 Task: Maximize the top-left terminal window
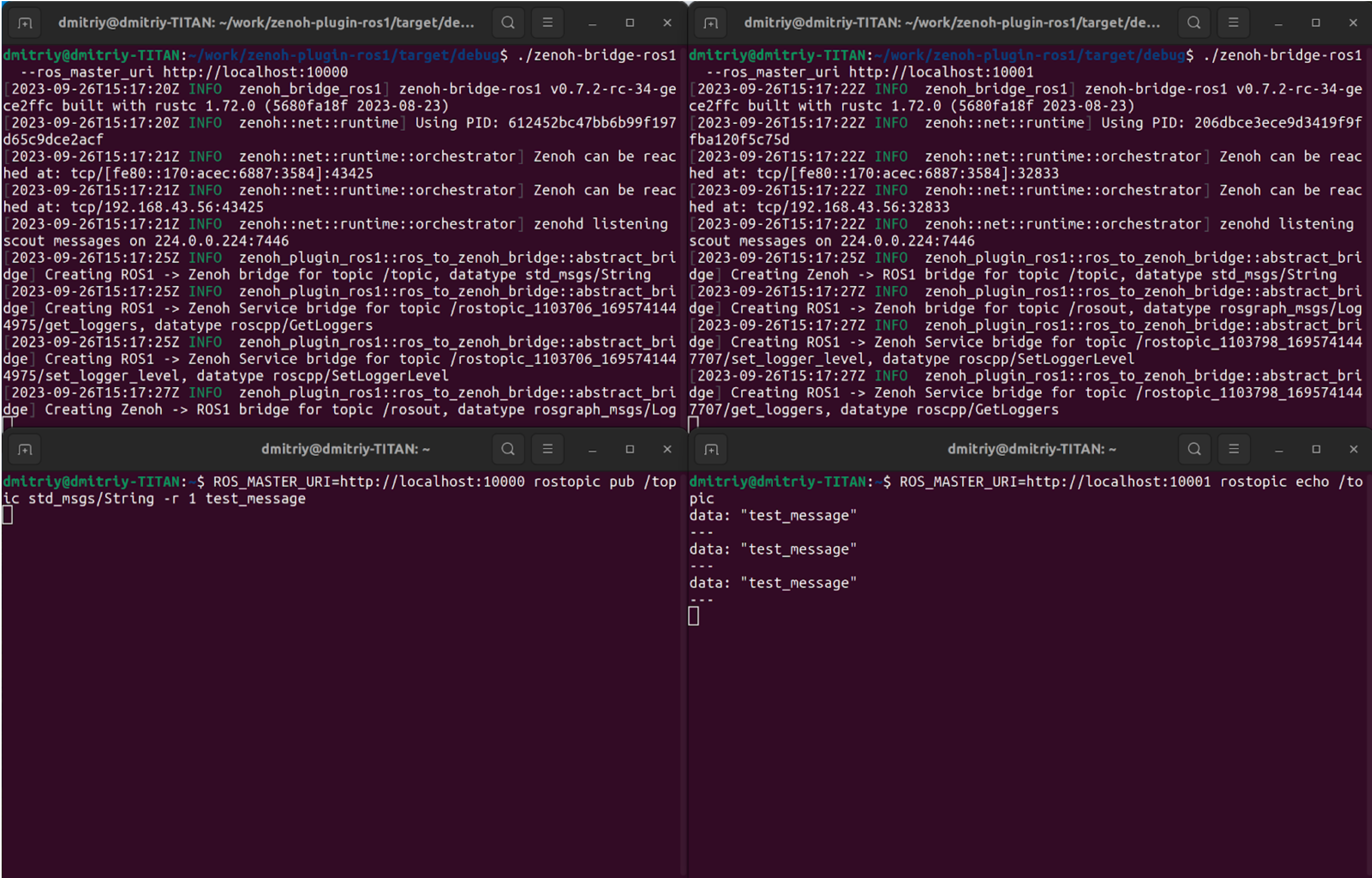click(x=629, y=23)
